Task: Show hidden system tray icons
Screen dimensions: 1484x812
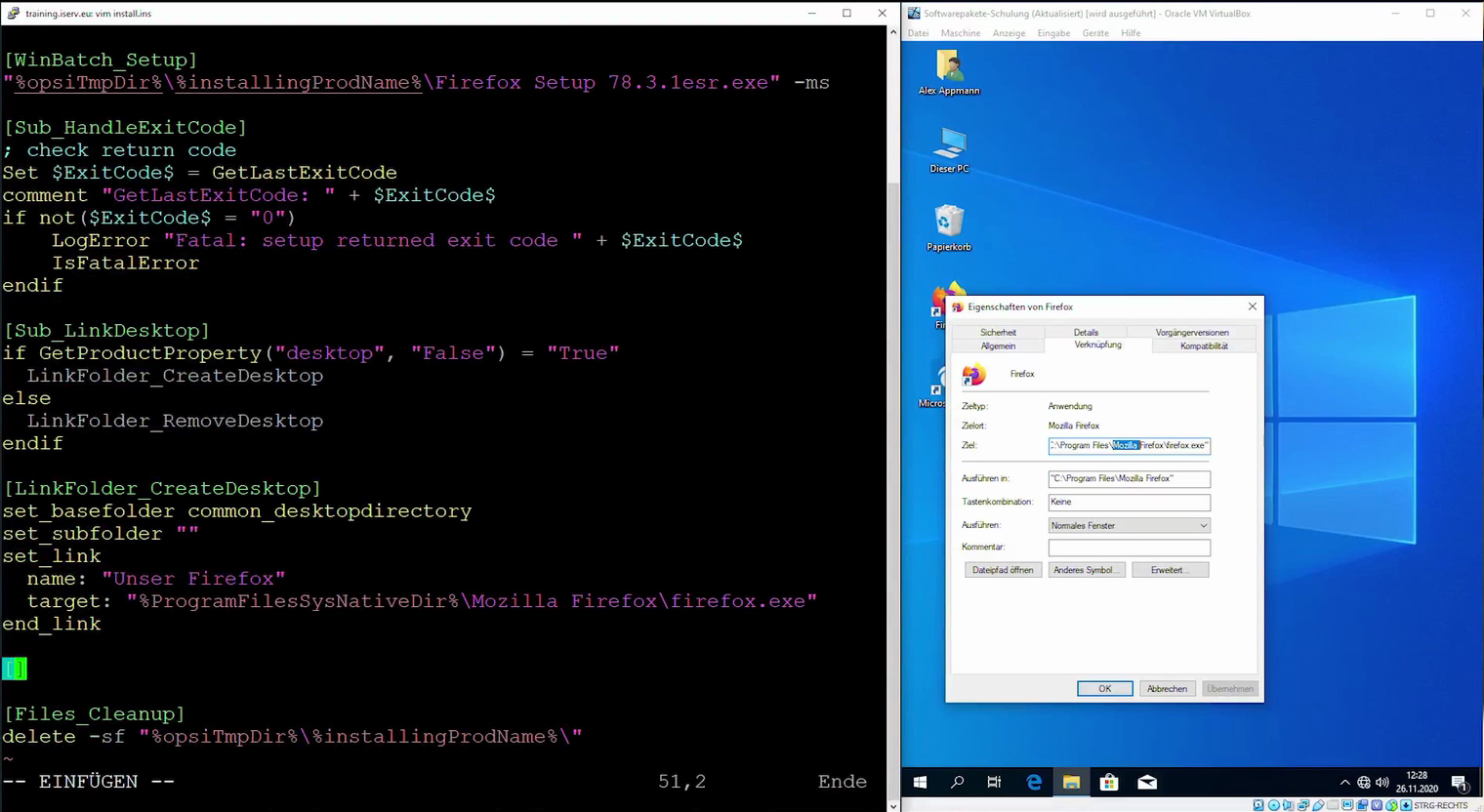Action: 1344,782
